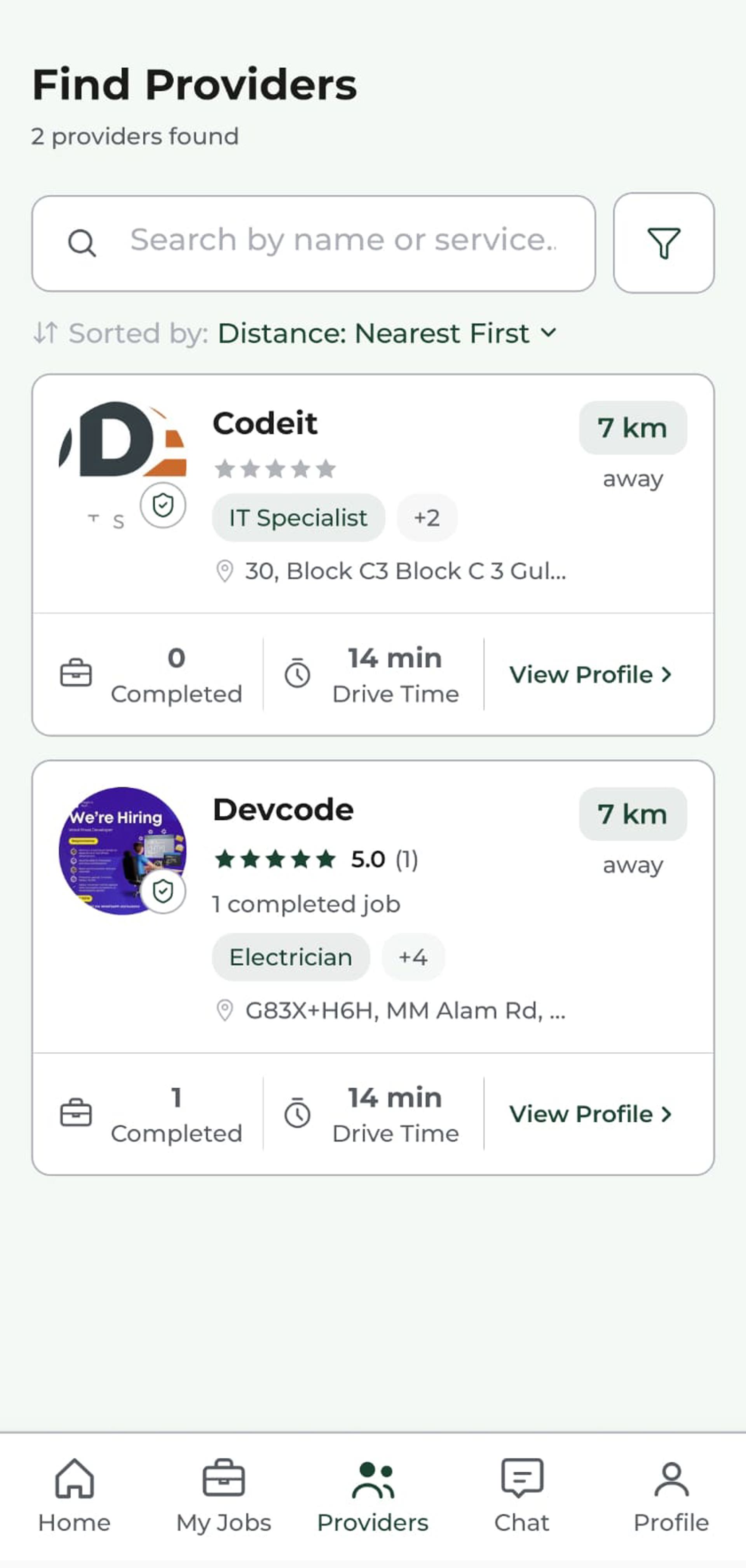Expand Codeit's +2 additional services chip
The image size is (746, 1568).
coord(427,517)
